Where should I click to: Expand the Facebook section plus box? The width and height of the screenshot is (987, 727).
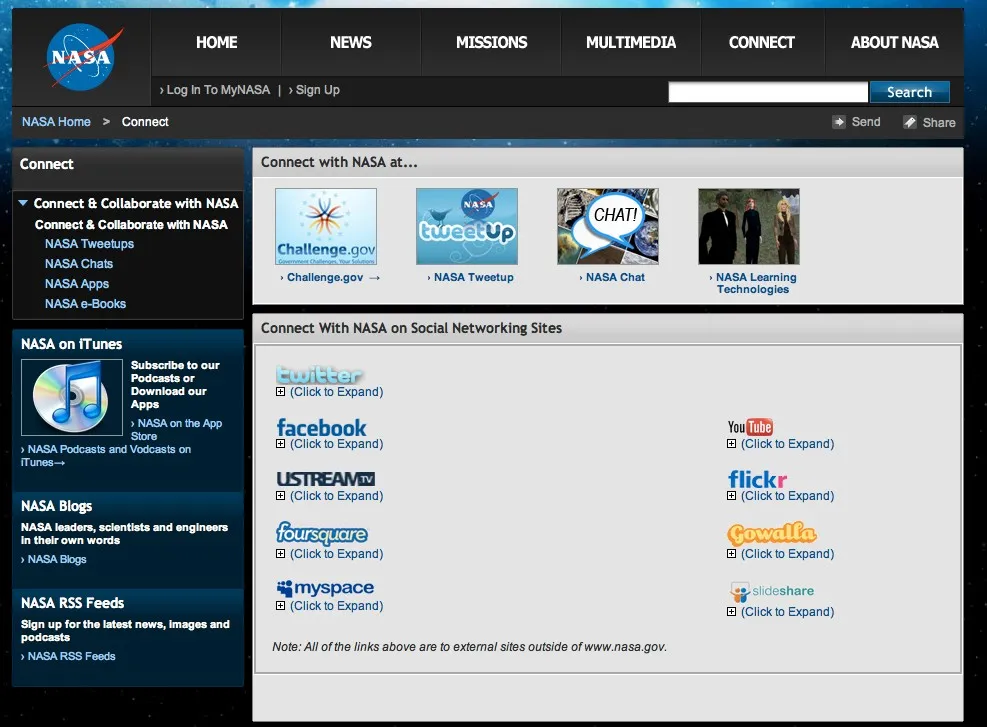click(x=281, y=444)
